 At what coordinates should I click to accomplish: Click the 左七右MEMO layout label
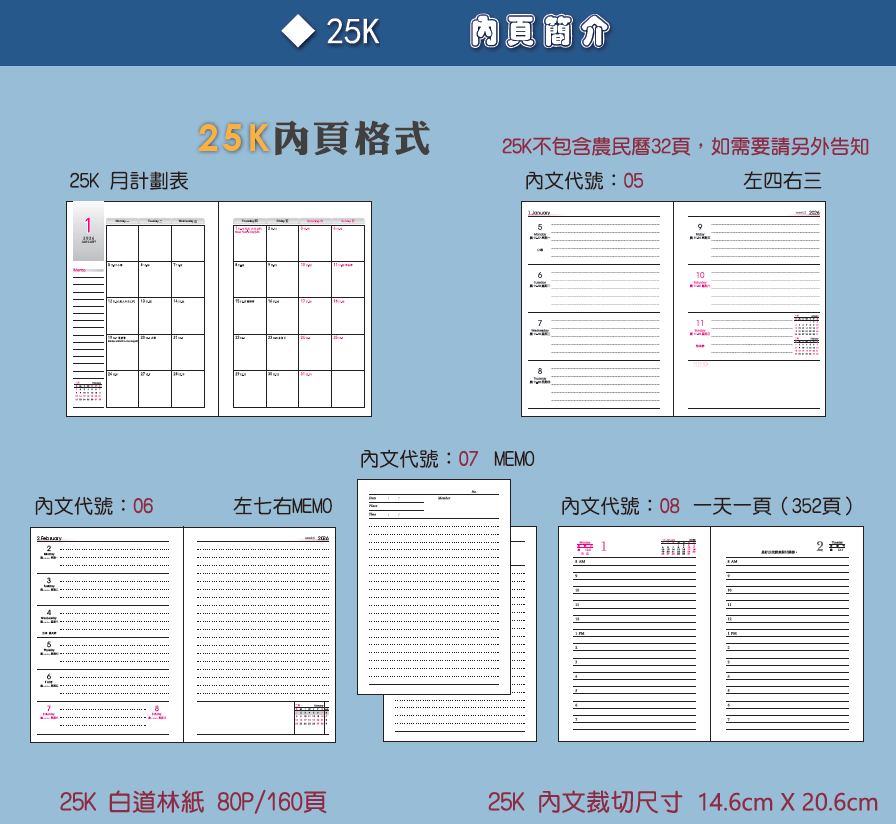click(282, 506)
